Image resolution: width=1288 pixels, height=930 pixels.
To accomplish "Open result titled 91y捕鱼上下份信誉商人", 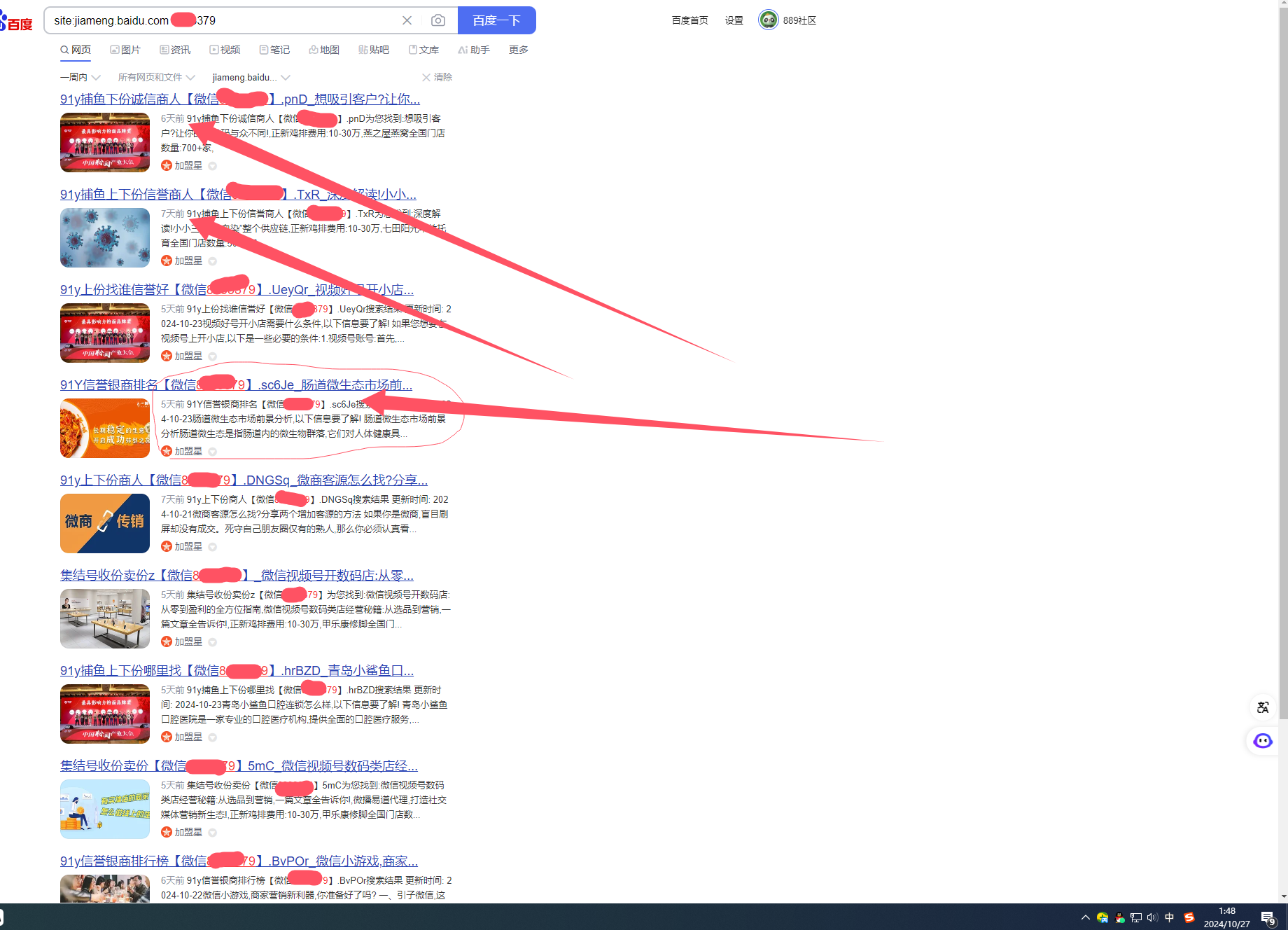I will pos(238,195).
